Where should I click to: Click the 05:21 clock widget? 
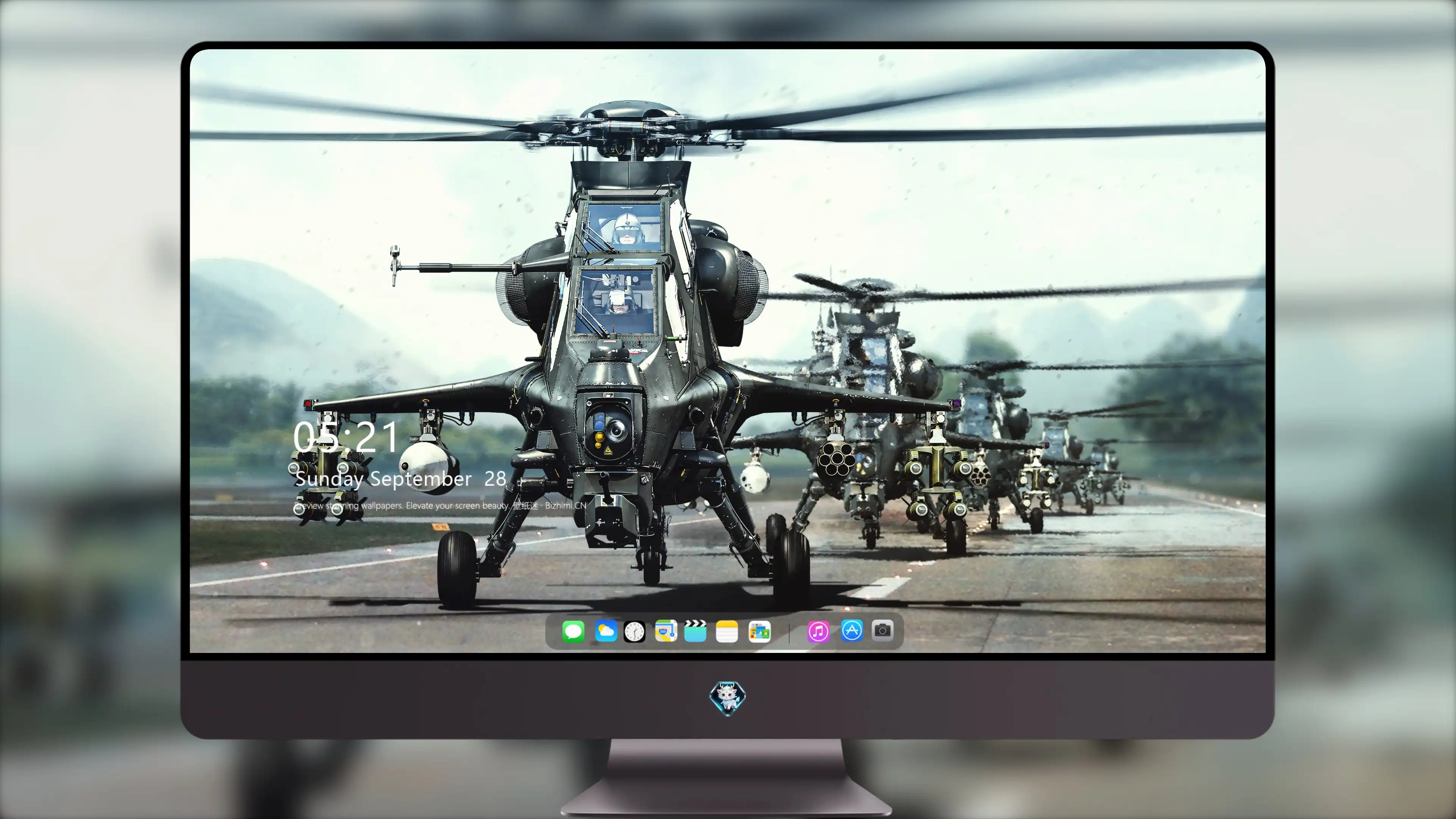pyautogui.click(x=346, y=437)
